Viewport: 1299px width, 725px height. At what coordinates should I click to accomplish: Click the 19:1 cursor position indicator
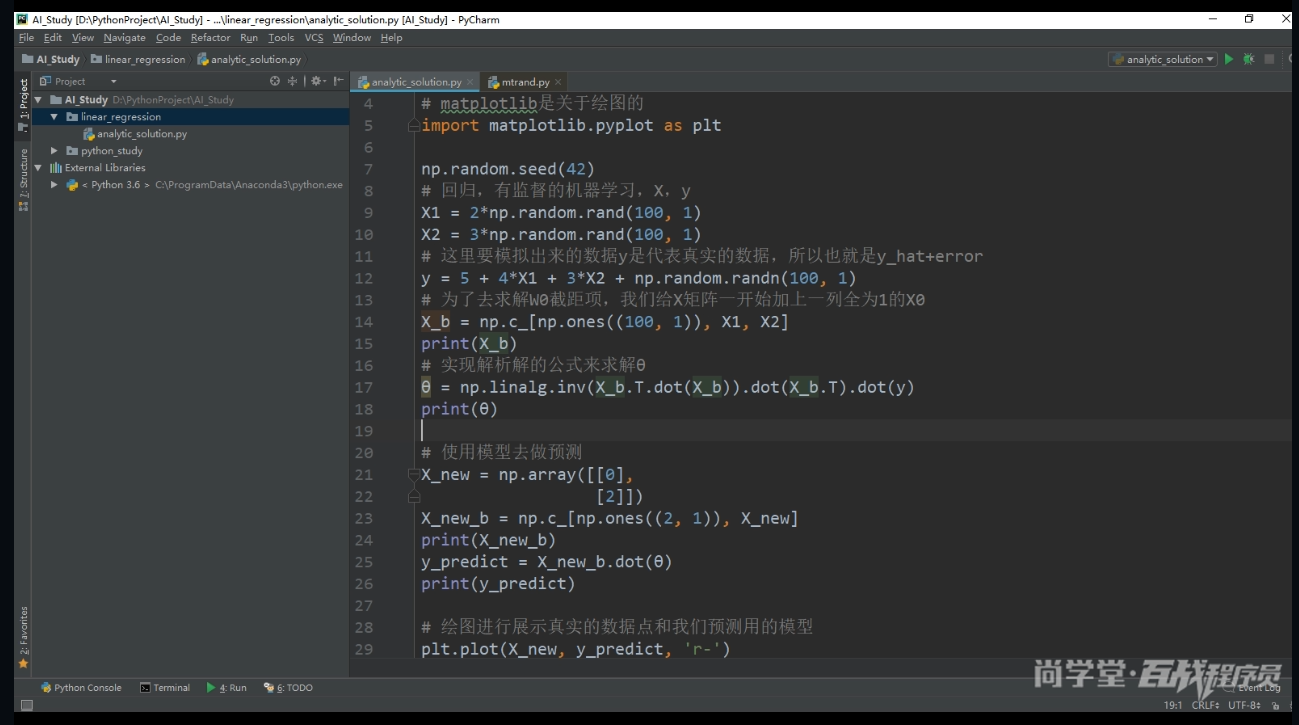(1173, 705)
